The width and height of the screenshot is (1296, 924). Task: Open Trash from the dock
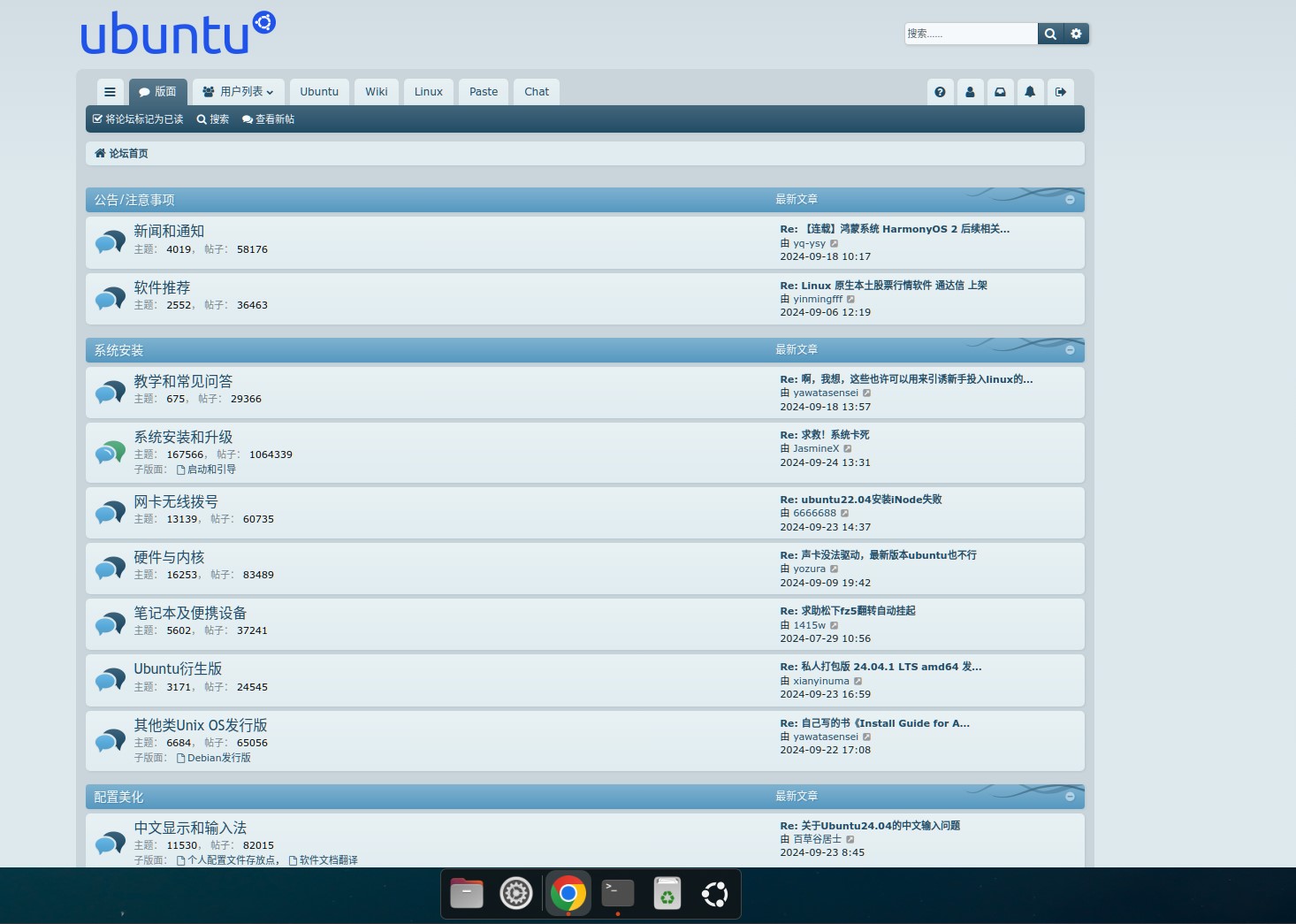[667, 894]
